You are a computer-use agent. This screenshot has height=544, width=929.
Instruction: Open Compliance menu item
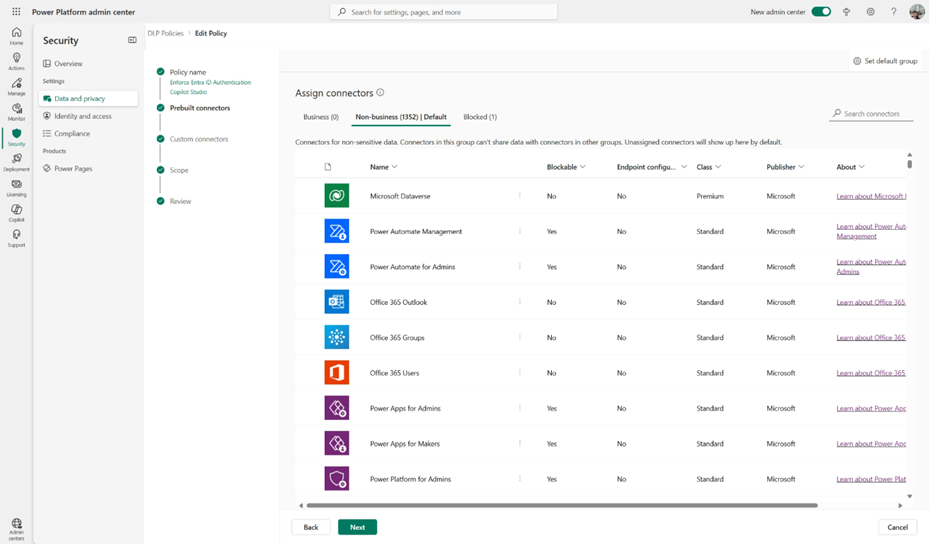click(x=72, y=133)
